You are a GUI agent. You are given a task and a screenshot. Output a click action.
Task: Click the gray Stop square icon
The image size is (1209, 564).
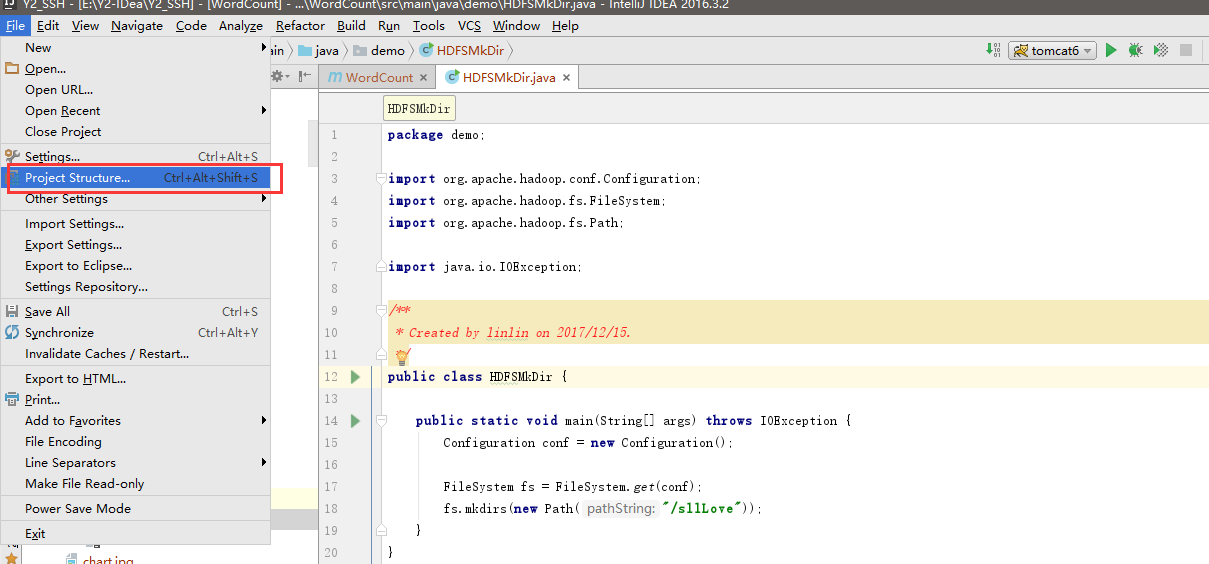[x=1186, y=50]
